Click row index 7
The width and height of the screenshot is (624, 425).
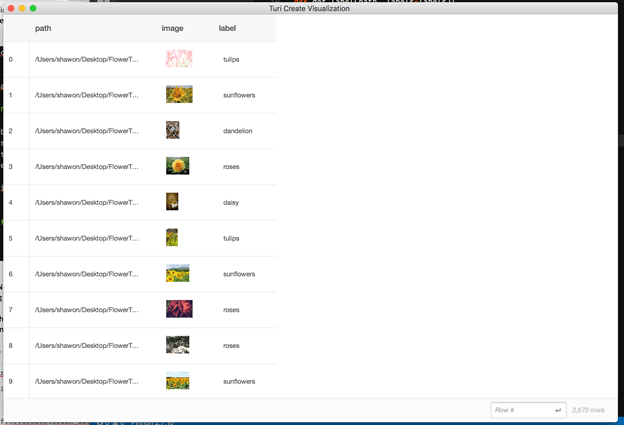[x=11, y=310]
